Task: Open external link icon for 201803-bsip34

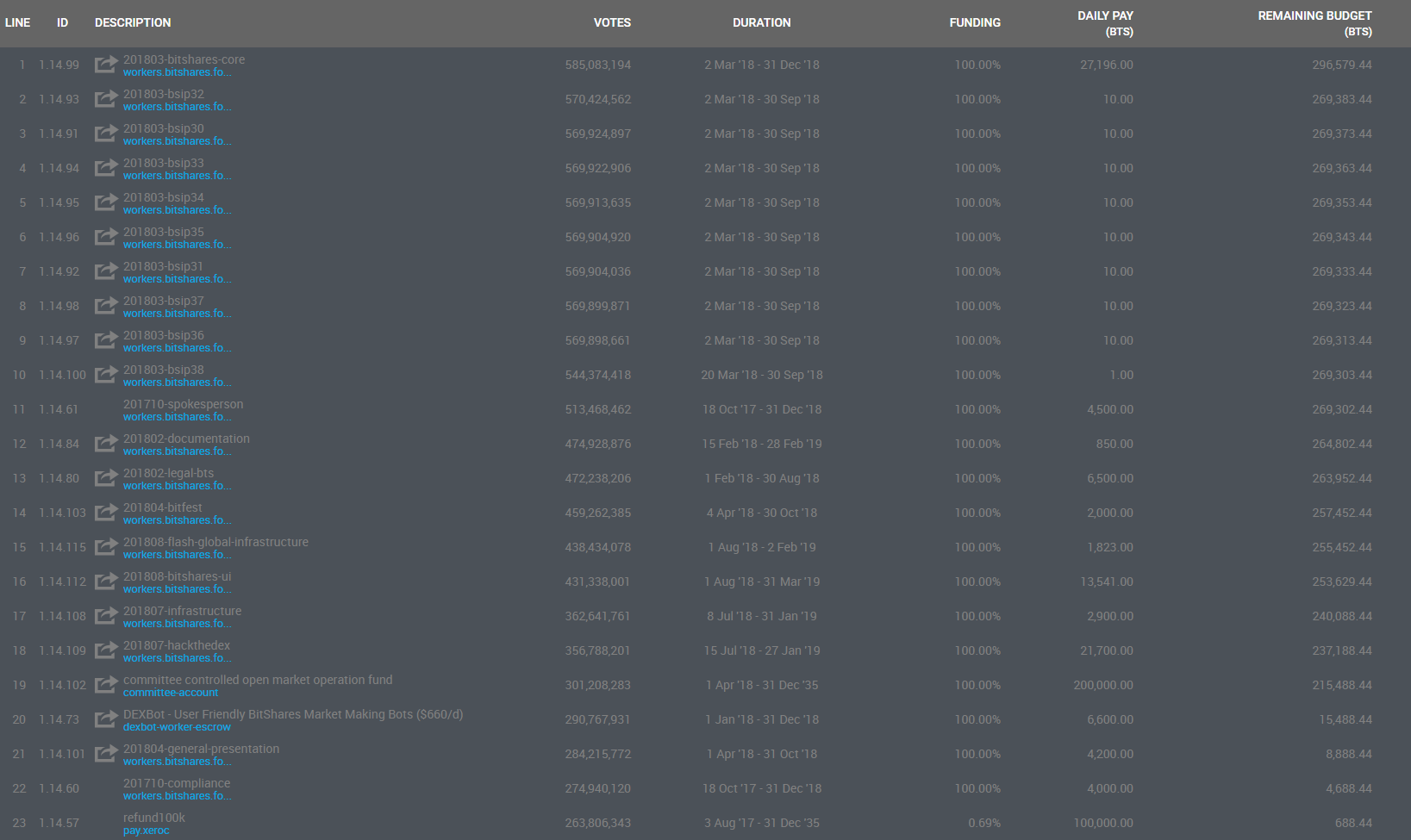Action: coord(106,202)
